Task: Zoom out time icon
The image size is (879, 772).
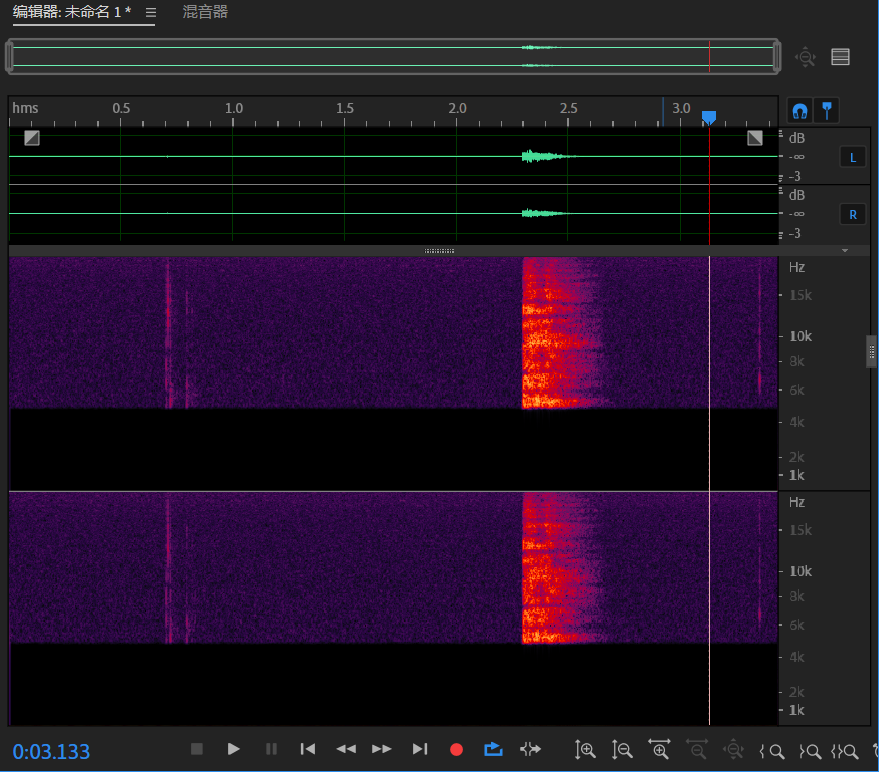Action: 697,750
